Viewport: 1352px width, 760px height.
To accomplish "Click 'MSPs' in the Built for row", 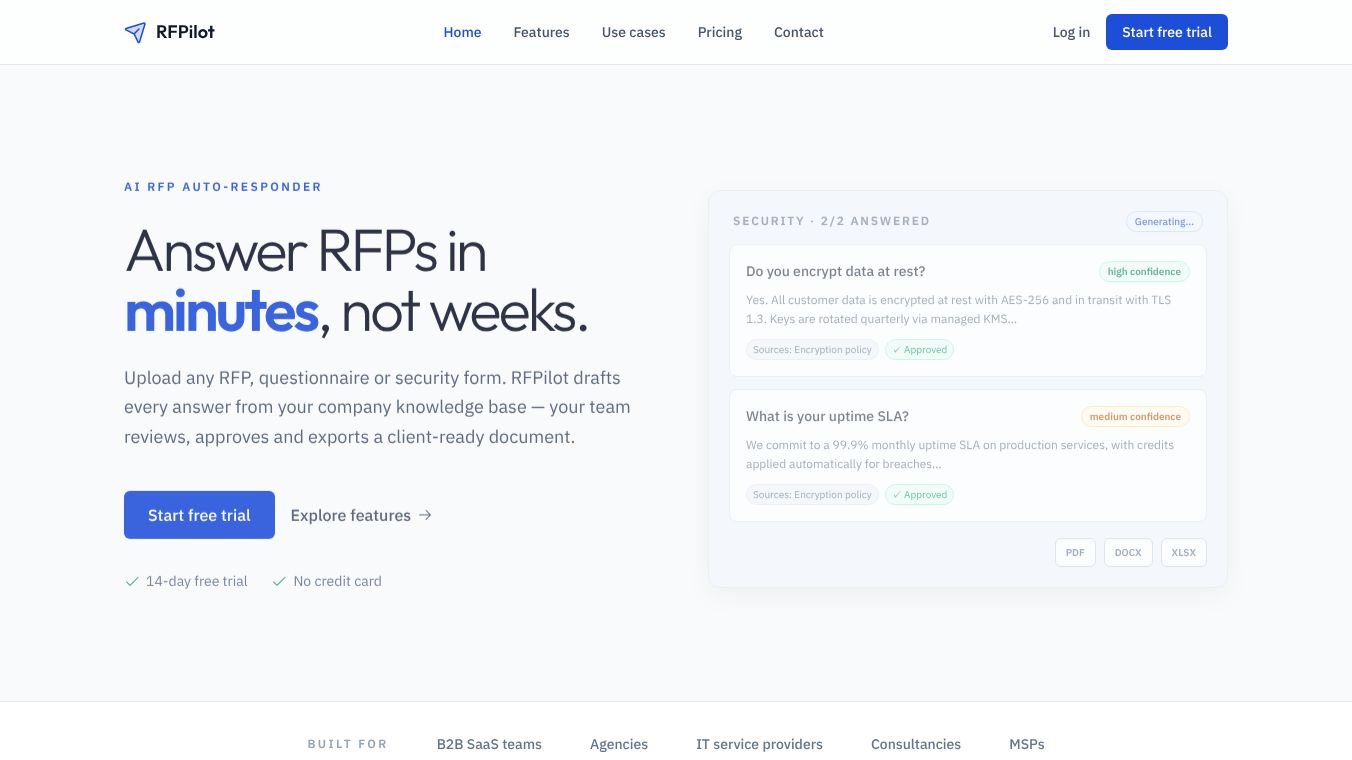I will coord(1027,744).
